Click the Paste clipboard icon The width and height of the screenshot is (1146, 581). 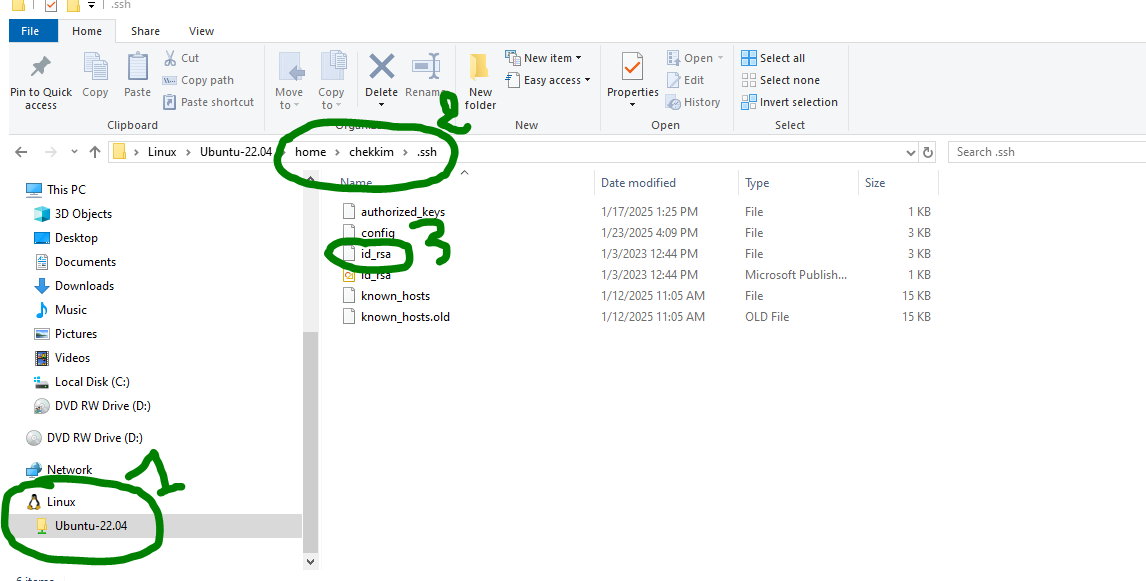tap(138, 68)
